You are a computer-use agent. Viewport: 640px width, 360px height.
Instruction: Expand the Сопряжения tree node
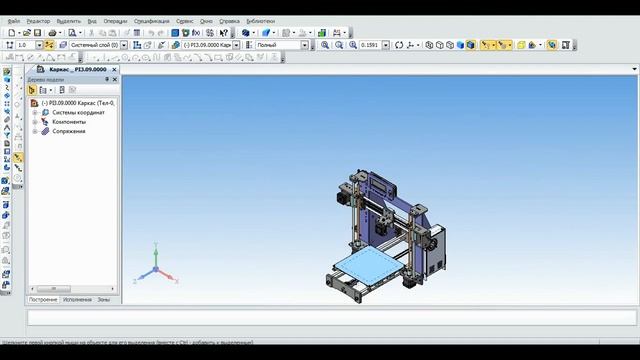click(35, 131)
